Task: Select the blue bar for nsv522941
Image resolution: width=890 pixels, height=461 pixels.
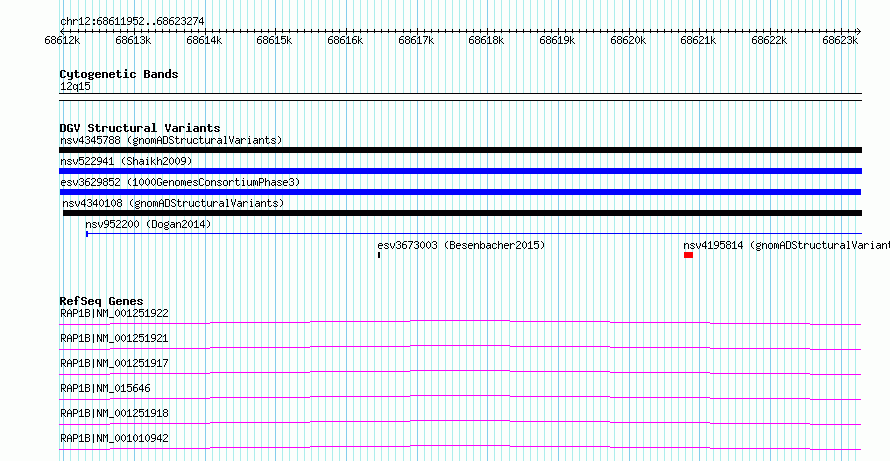Action: (x=460, y=171)
